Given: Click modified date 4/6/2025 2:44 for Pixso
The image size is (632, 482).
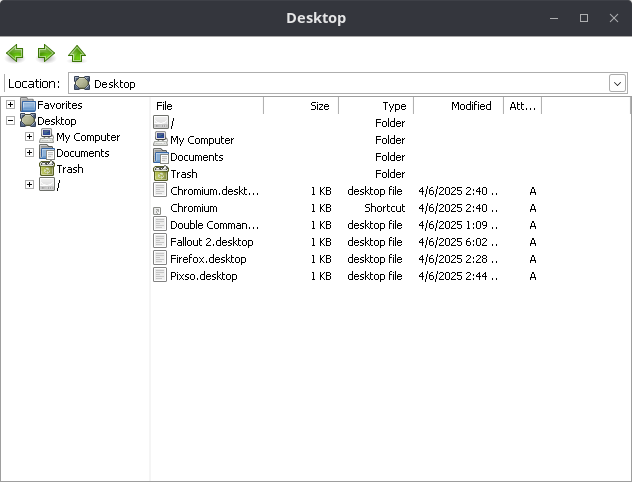Looking at the screenshot, I should coord(458,276).
